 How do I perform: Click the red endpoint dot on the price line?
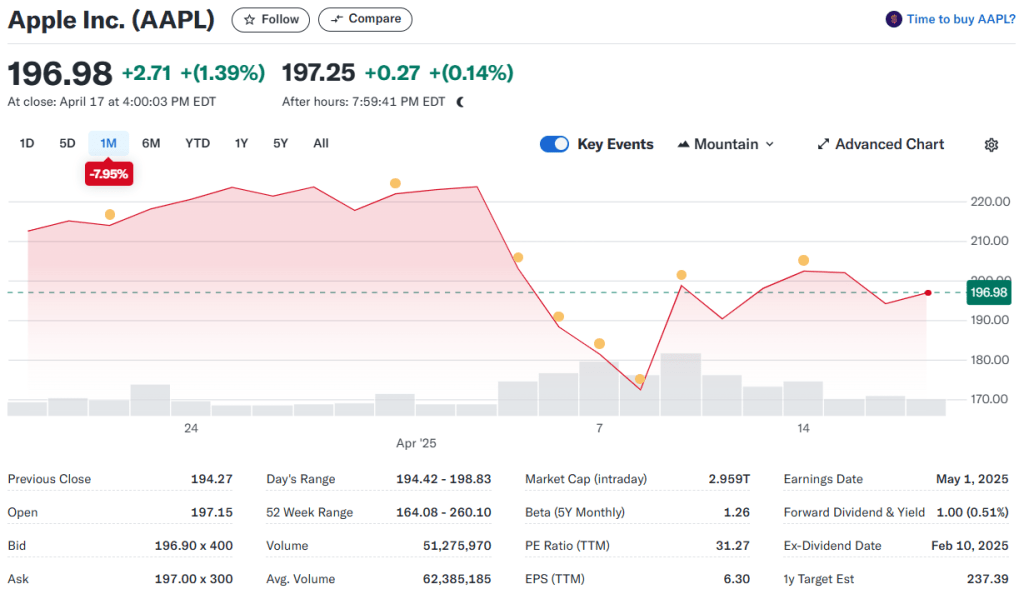tap(928, 293)
